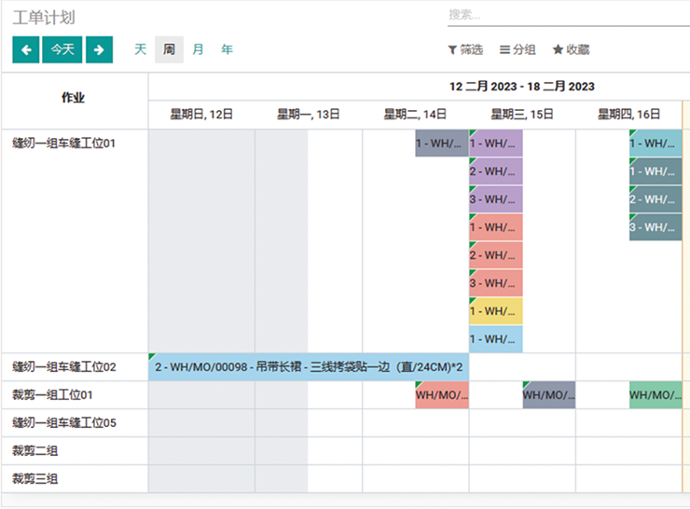Click the next week right arrow button
The image size is (690, 509).
click(x=99, y=49)
